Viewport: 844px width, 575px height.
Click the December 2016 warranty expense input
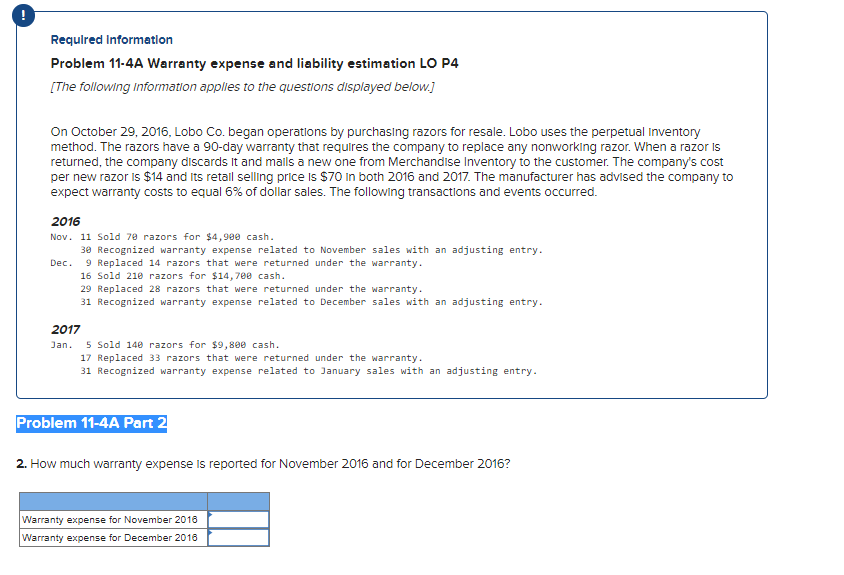(x=238, y=537)
